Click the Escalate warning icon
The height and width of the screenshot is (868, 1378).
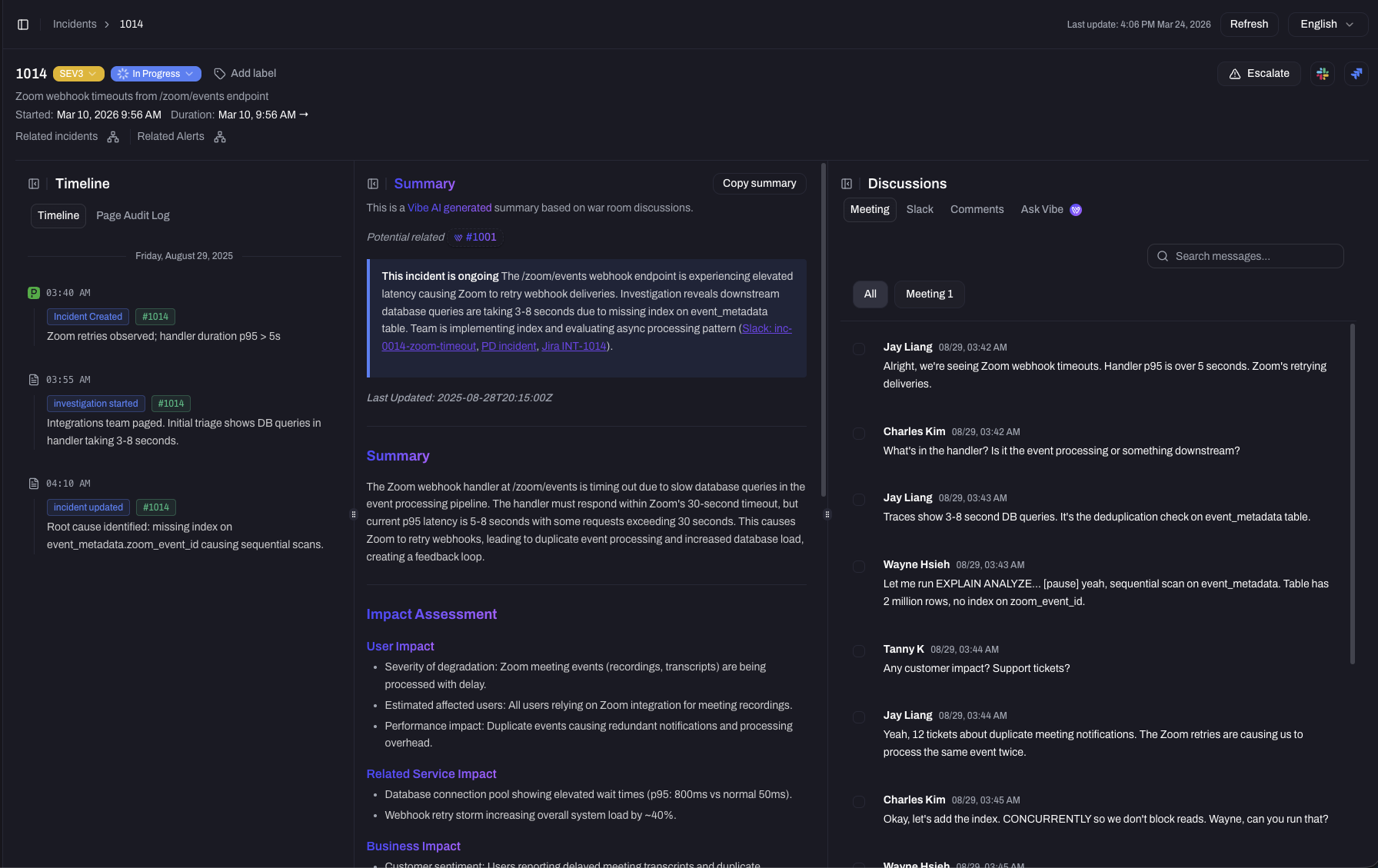[x=1235, y=74]
